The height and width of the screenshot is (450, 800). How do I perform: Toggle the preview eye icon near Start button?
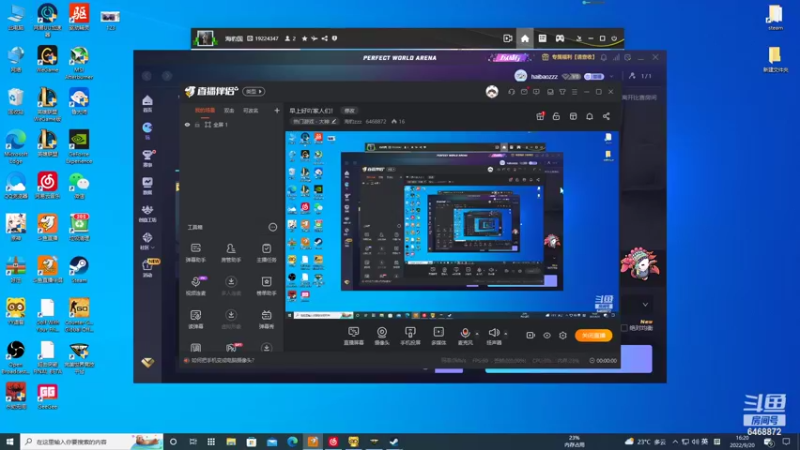(x=546, y=335)
